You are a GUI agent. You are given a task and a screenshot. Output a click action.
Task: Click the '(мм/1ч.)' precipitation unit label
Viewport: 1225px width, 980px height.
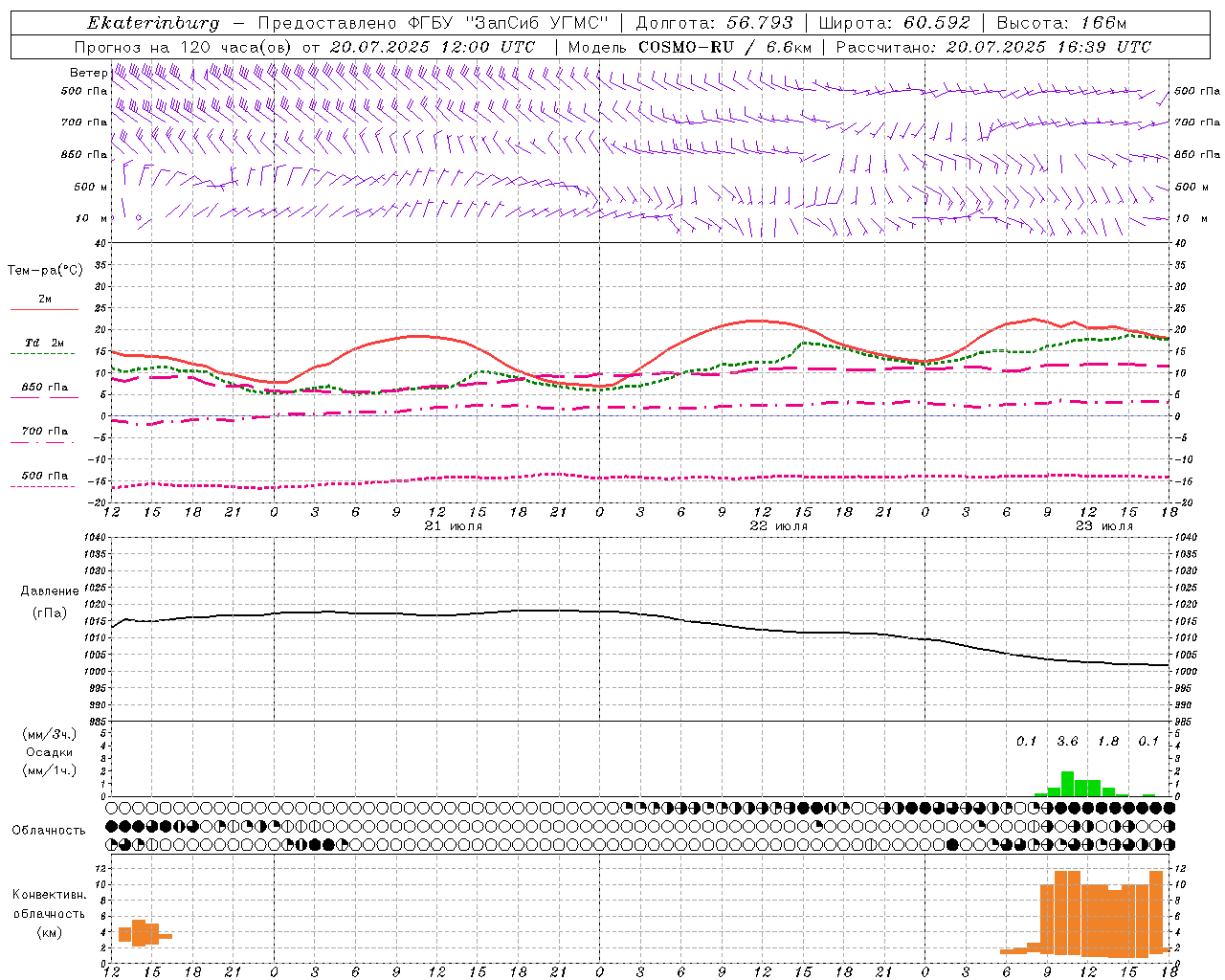(x=50, y=770)
